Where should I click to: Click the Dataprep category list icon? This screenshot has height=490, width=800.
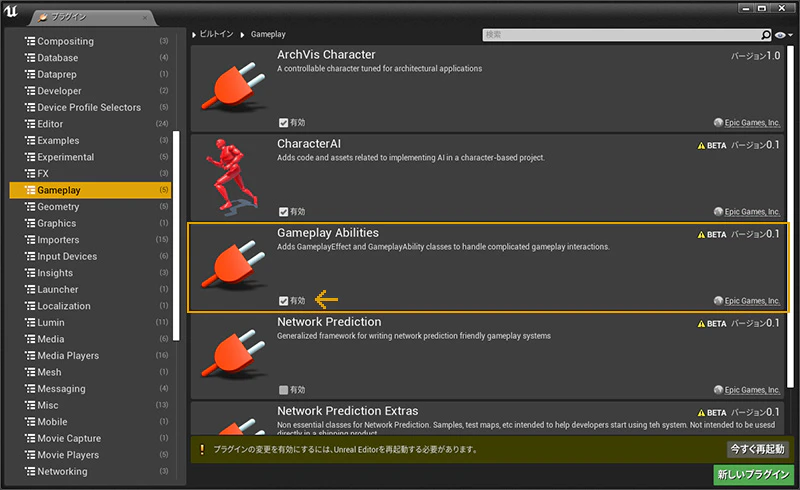point(30,75)
